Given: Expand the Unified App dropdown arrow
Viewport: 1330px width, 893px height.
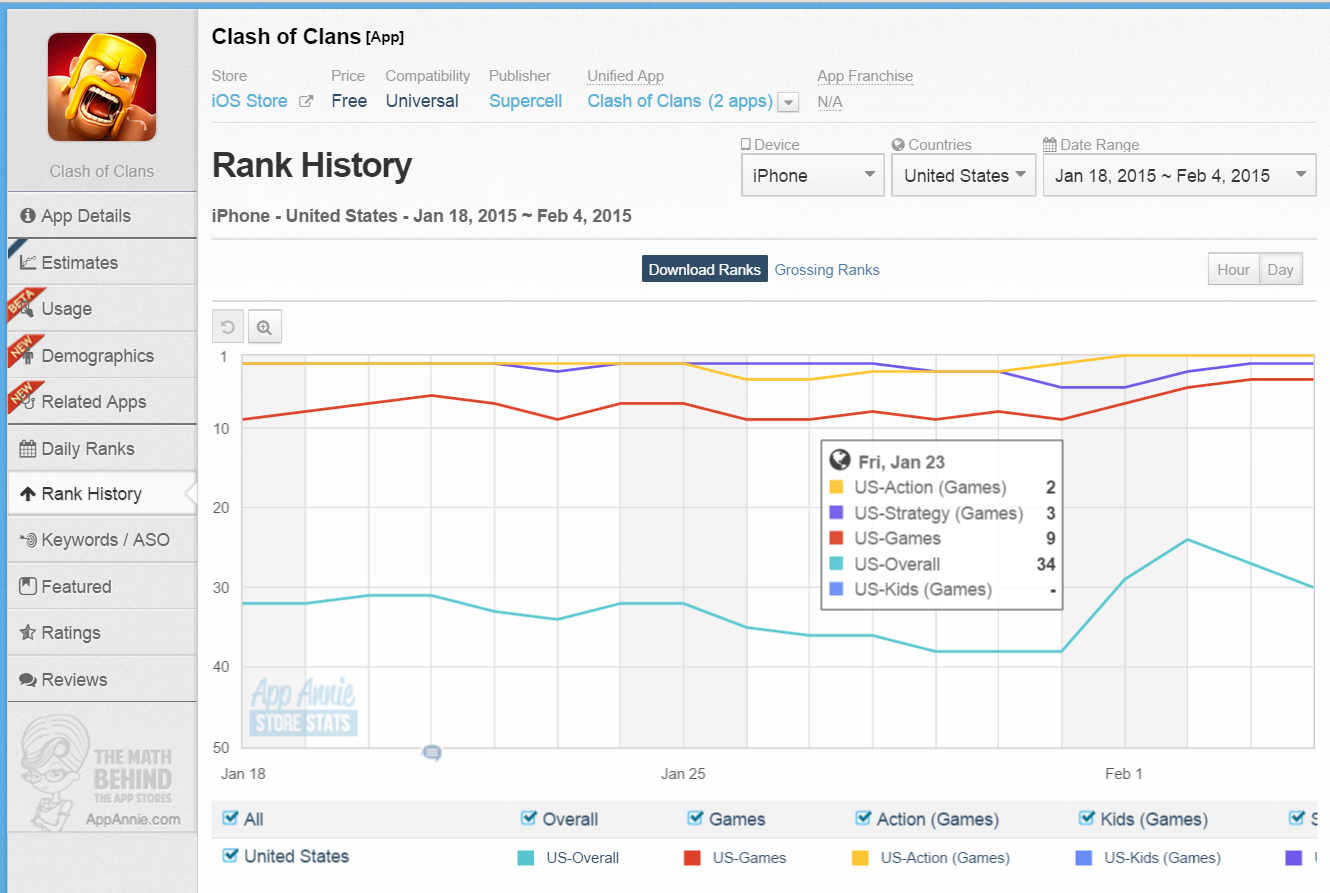Looking at the screenshot, I should [x=788, y=102].
